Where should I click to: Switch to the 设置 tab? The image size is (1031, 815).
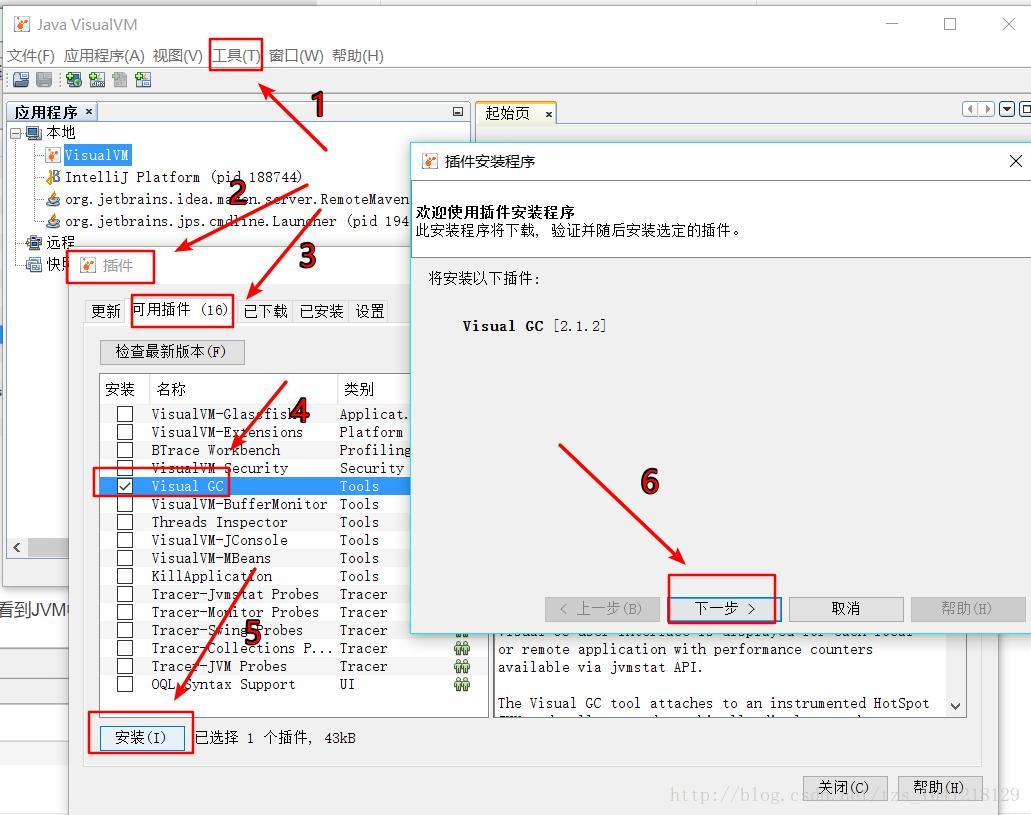point(370,311)
